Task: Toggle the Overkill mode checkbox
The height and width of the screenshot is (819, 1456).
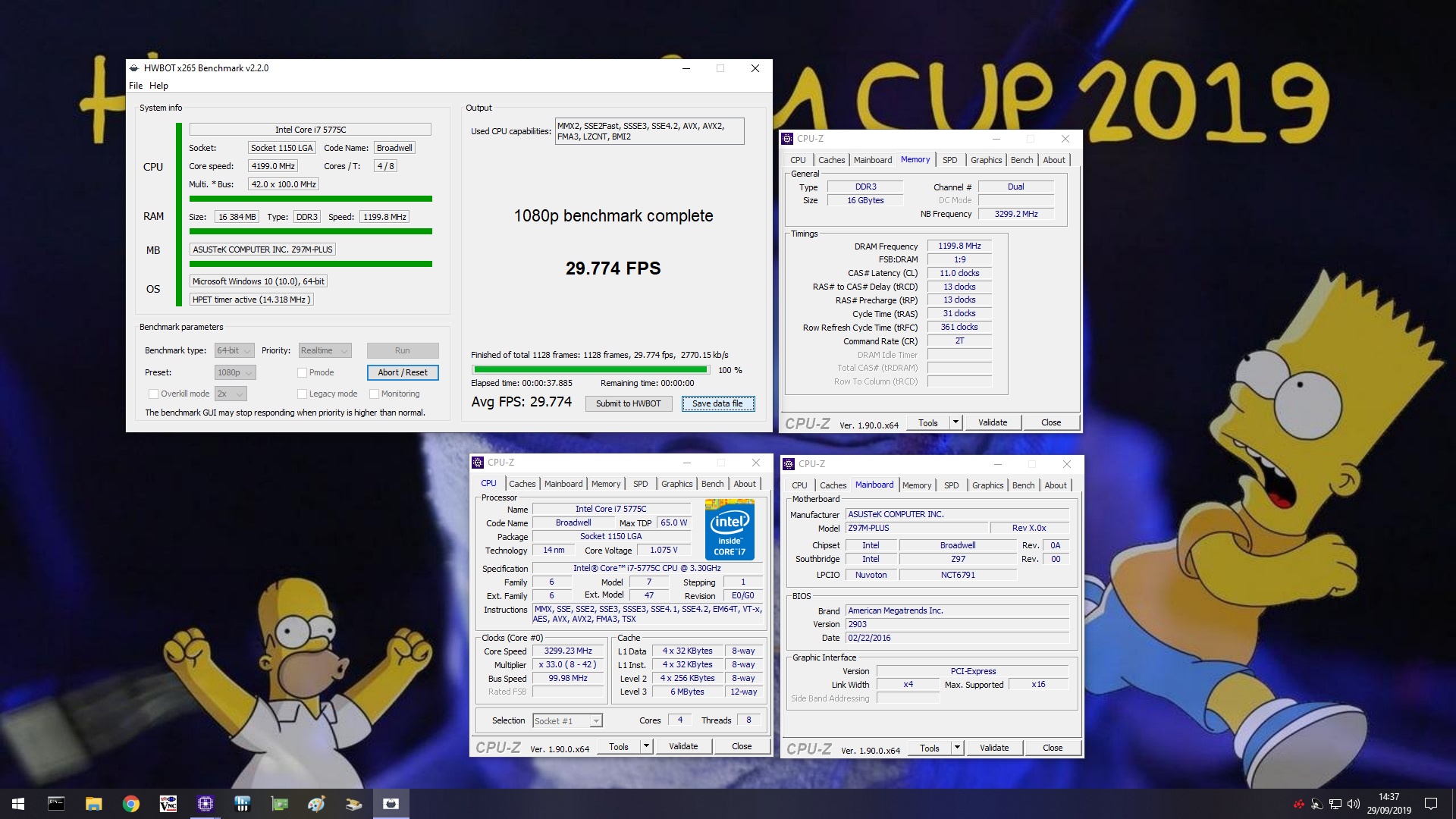Action: (153, 394)
